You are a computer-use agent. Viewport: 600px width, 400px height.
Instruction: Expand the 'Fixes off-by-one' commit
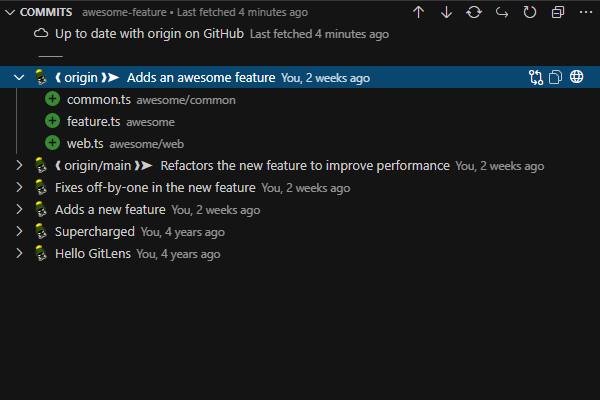tap(20, 188)
